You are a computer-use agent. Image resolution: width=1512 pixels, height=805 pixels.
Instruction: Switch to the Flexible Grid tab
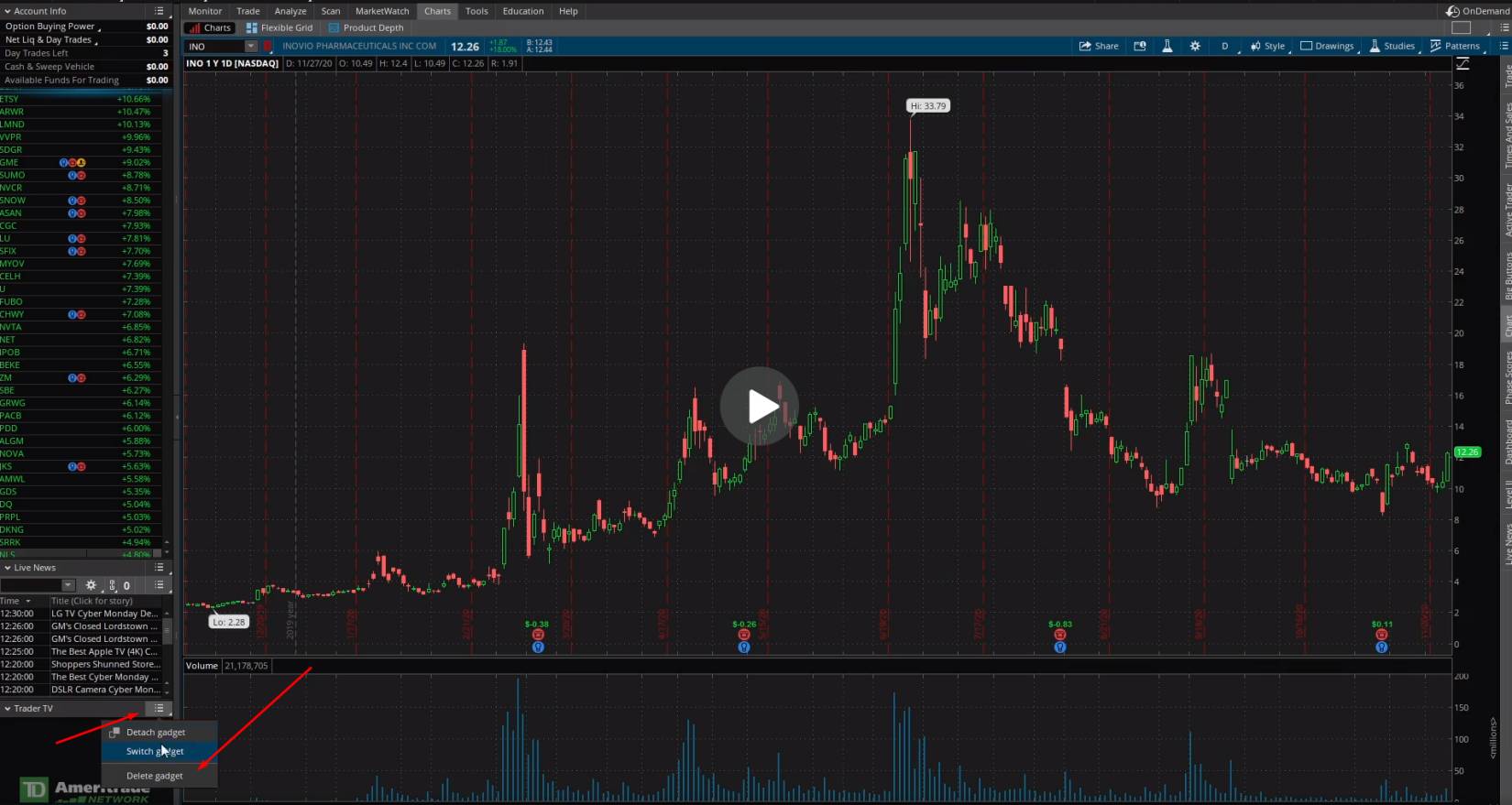pyautogui.click(x=279, y=27)
